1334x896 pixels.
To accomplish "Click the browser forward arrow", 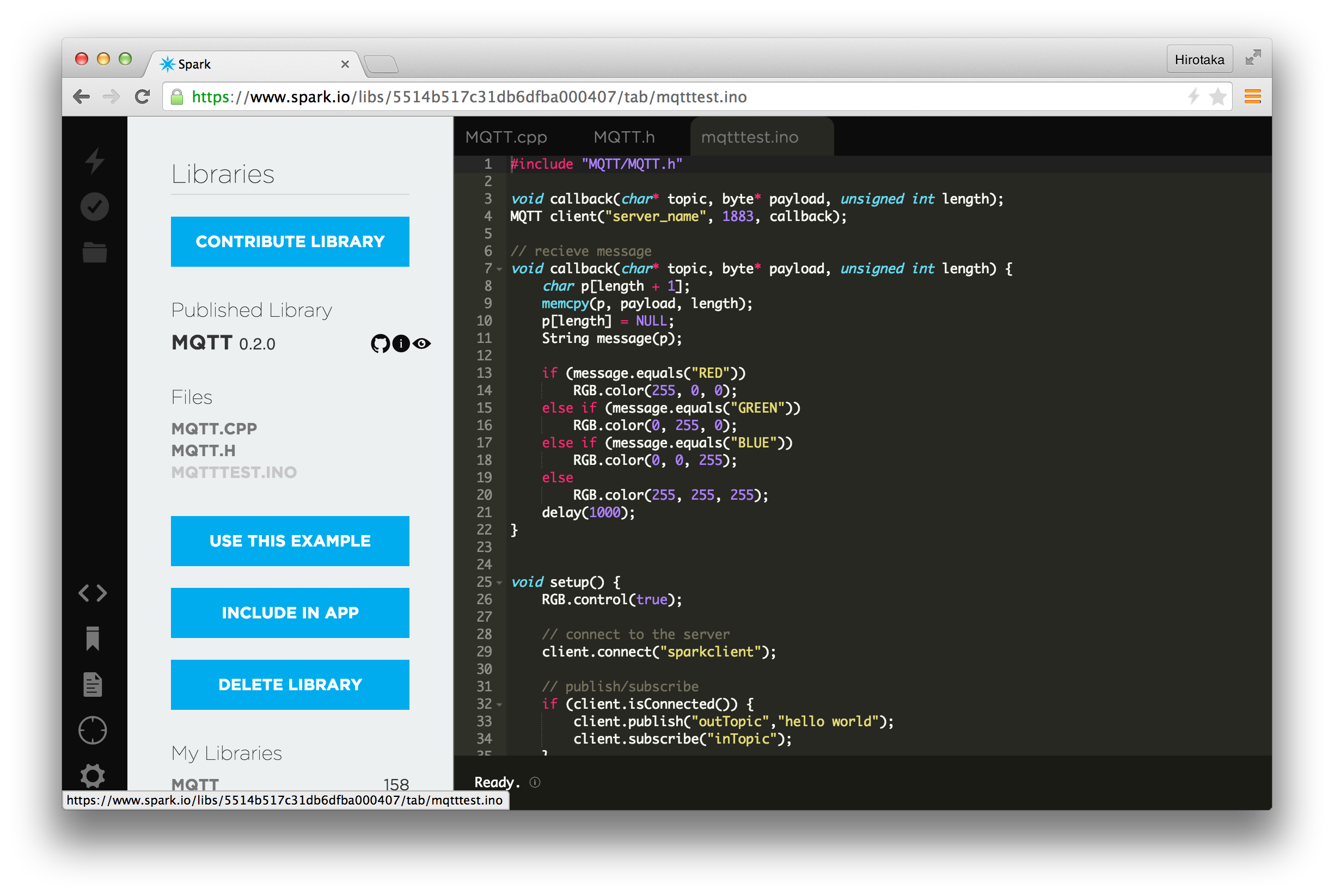I will [x=112, y=96].
